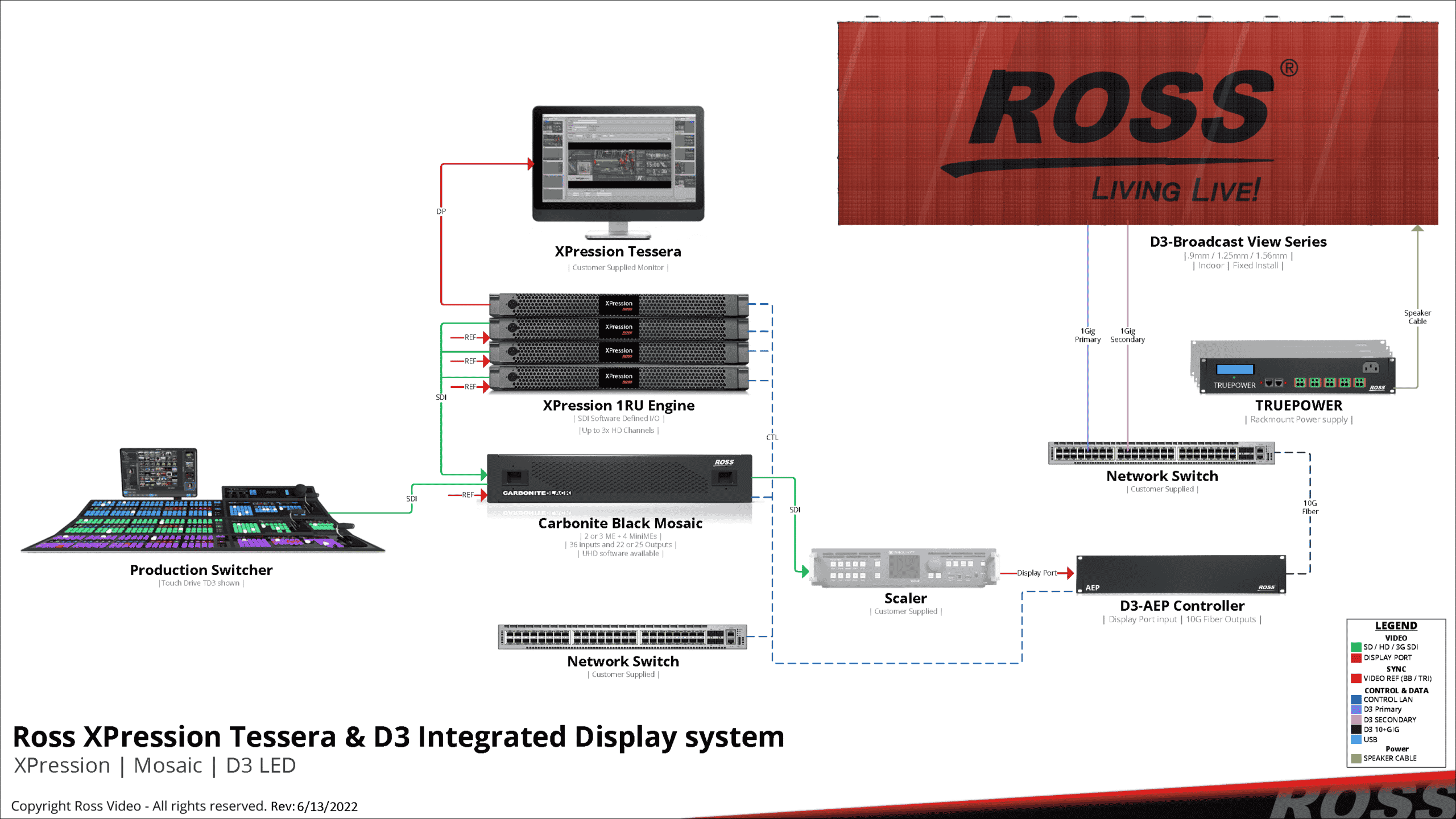Click the 'Customer Supplied Monitor' caption
Screen dimensions: 1456x819
618,267
